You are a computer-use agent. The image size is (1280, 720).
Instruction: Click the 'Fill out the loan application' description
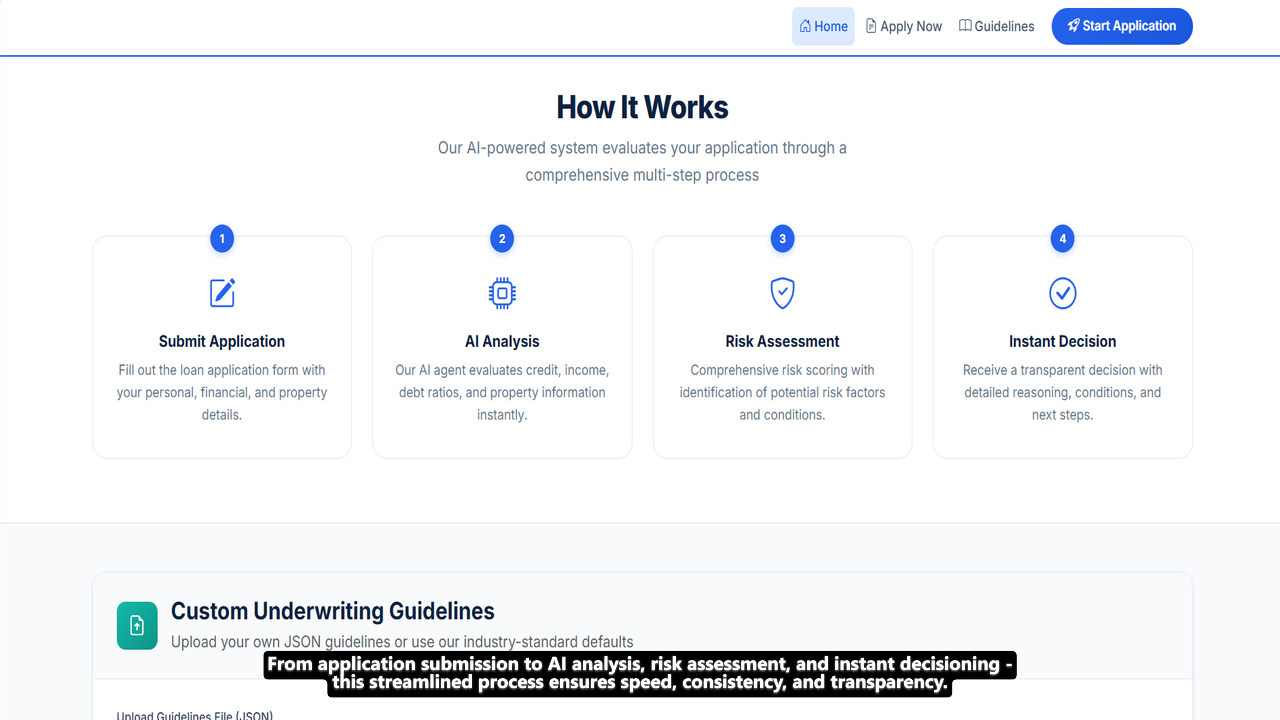pos(222,392)
